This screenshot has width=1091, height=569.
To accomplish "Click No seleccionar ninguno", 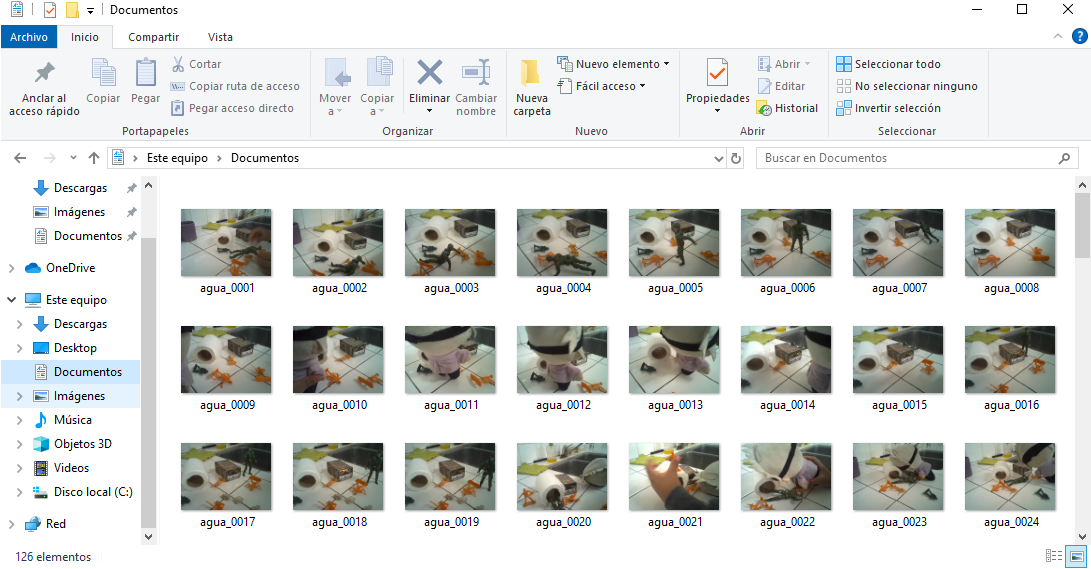I will tap(906, 86).
